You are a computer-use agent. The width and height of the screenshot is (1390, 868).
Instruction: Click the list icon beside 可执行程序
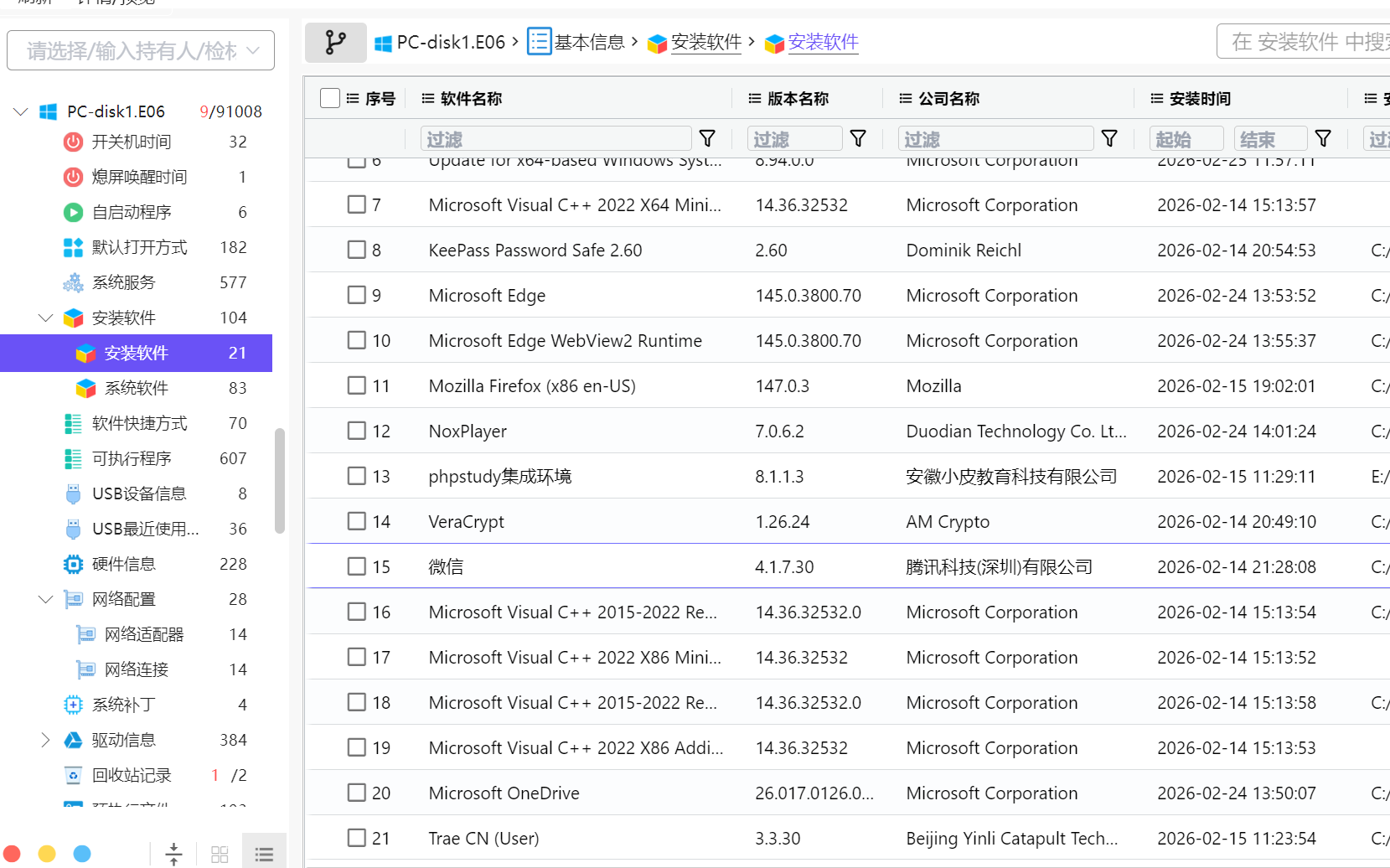pos(74,458)
